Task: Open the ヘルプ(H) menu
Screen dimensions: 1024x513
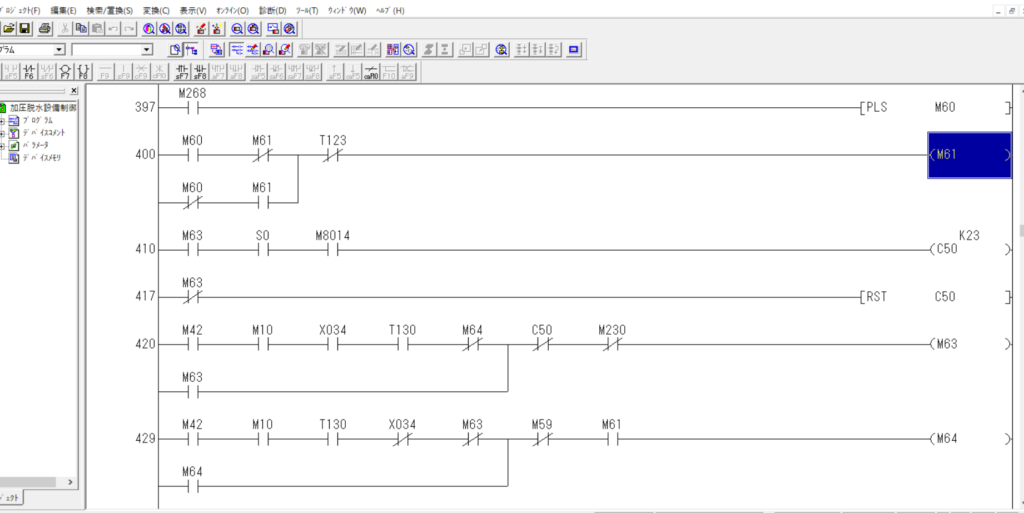Action: pos(390,10)
